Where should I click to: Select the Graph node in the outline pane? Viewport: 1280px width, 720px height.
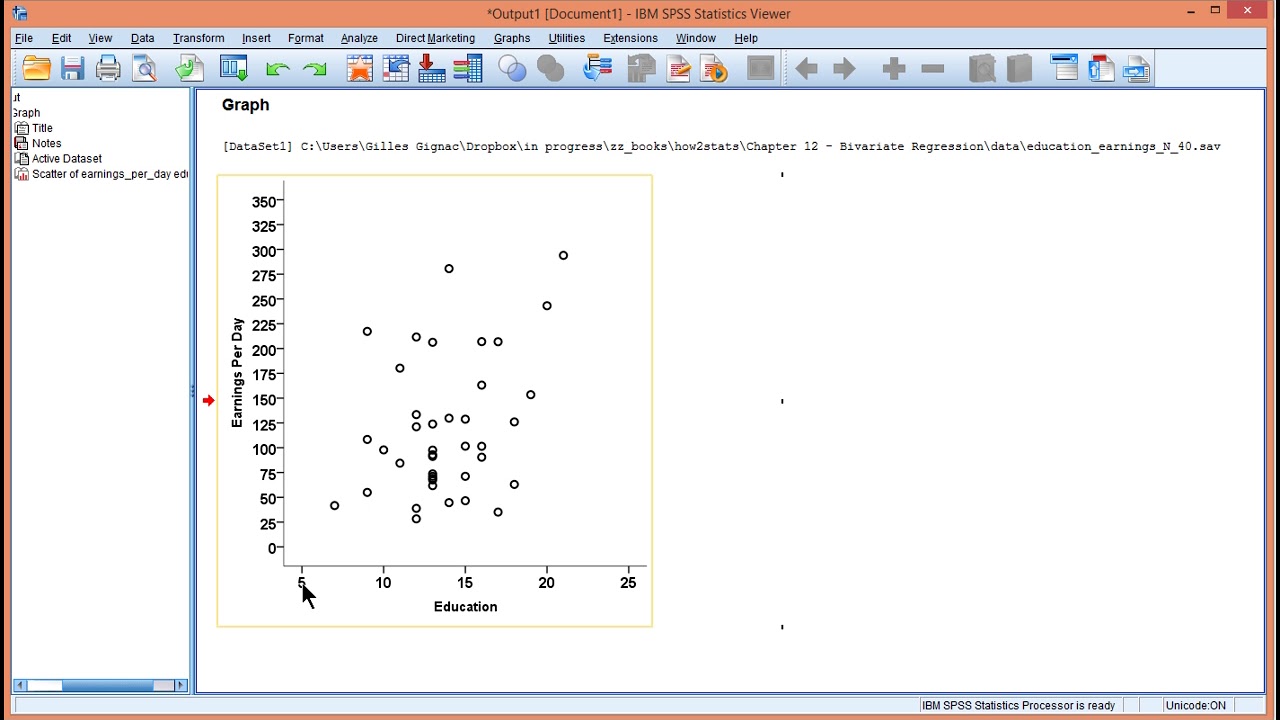(x=26, y=113)
